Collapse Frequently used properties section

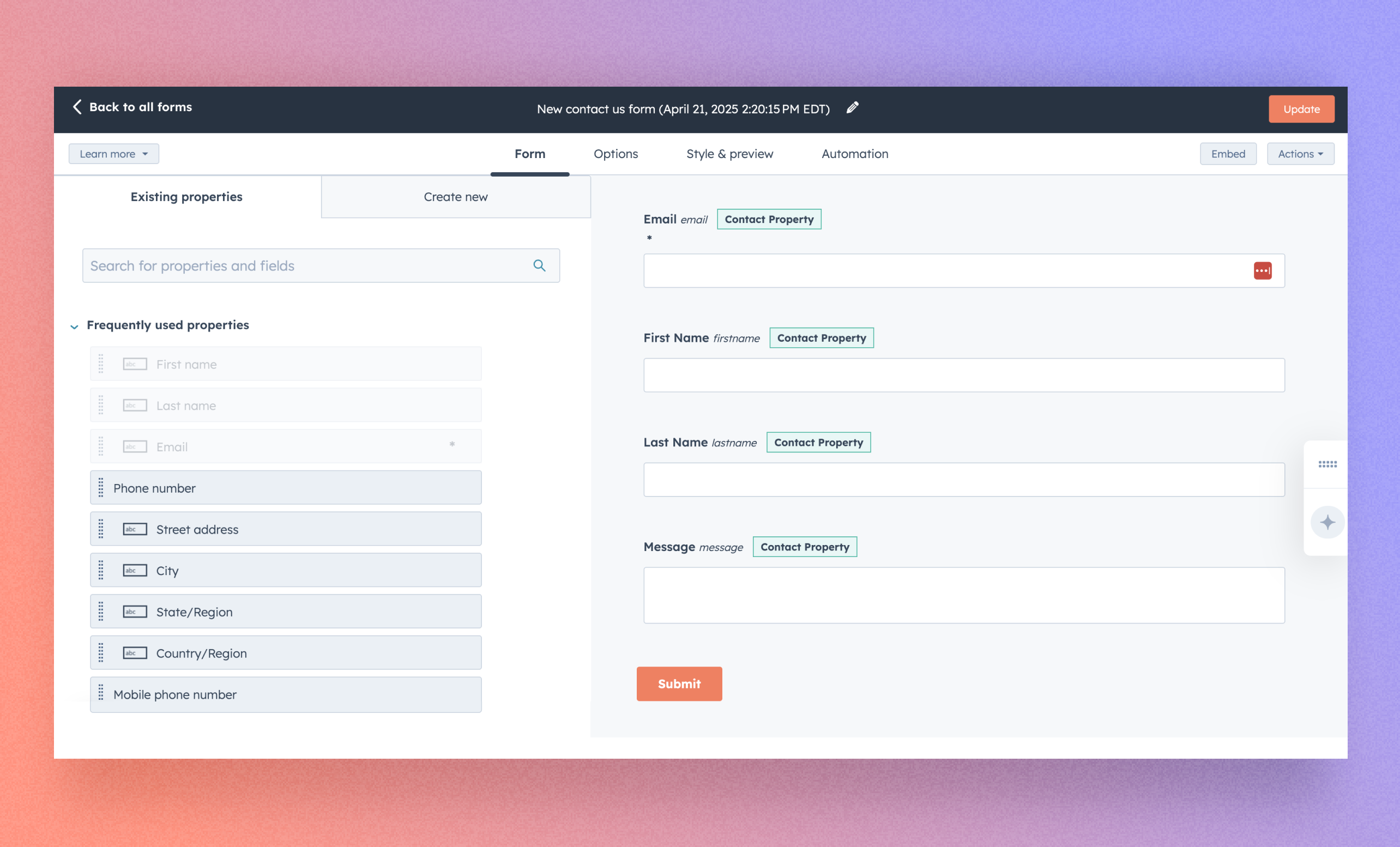click(x=75, y=326)
